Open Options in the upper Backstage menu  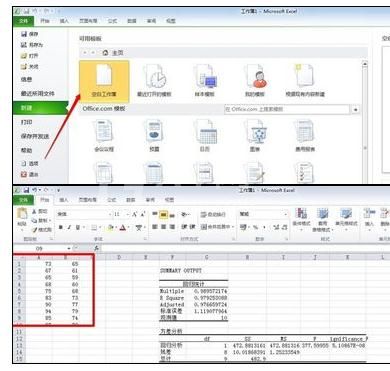coord(30,163)
